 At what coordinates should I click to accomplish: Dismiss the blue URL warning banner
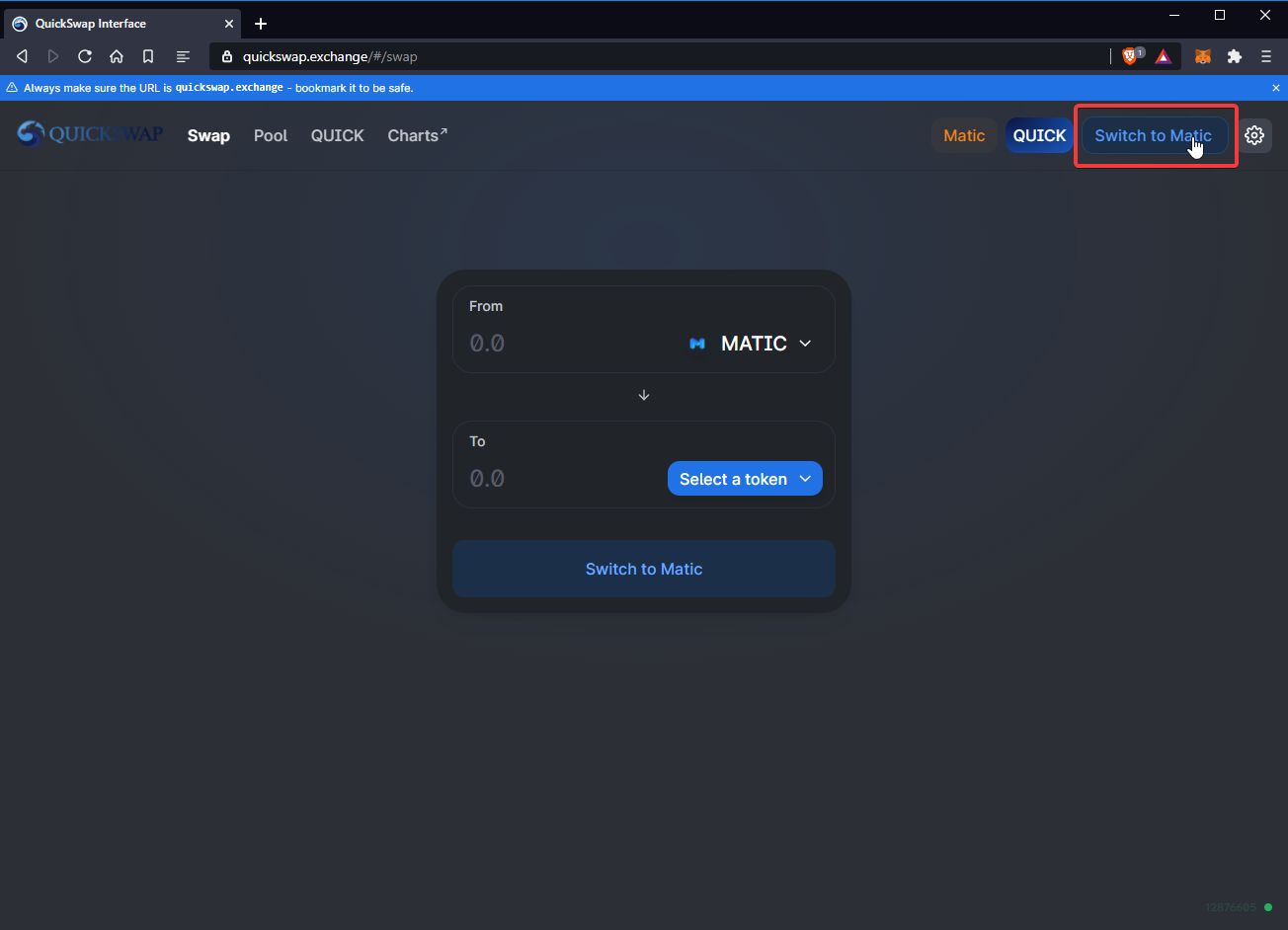1276,87
